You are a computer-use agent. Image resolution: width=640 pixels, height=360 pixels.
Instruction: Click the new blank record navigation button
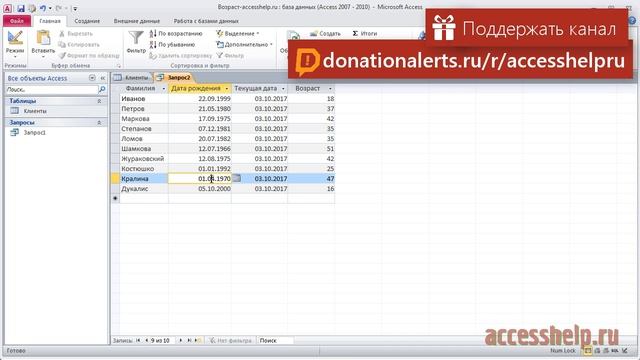click(198, 340)
